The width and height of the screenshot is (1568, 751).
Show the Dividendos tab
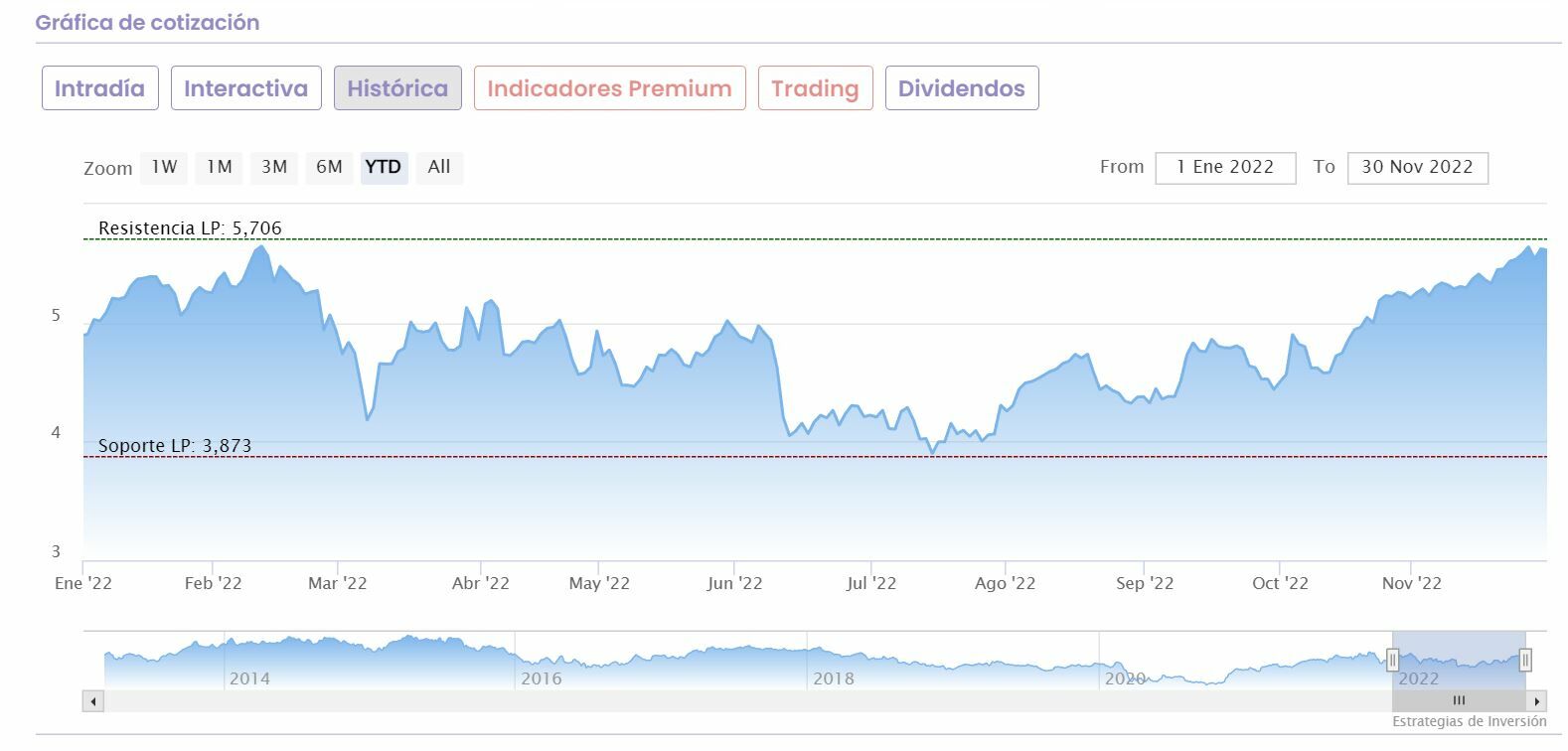pos(961,88)
